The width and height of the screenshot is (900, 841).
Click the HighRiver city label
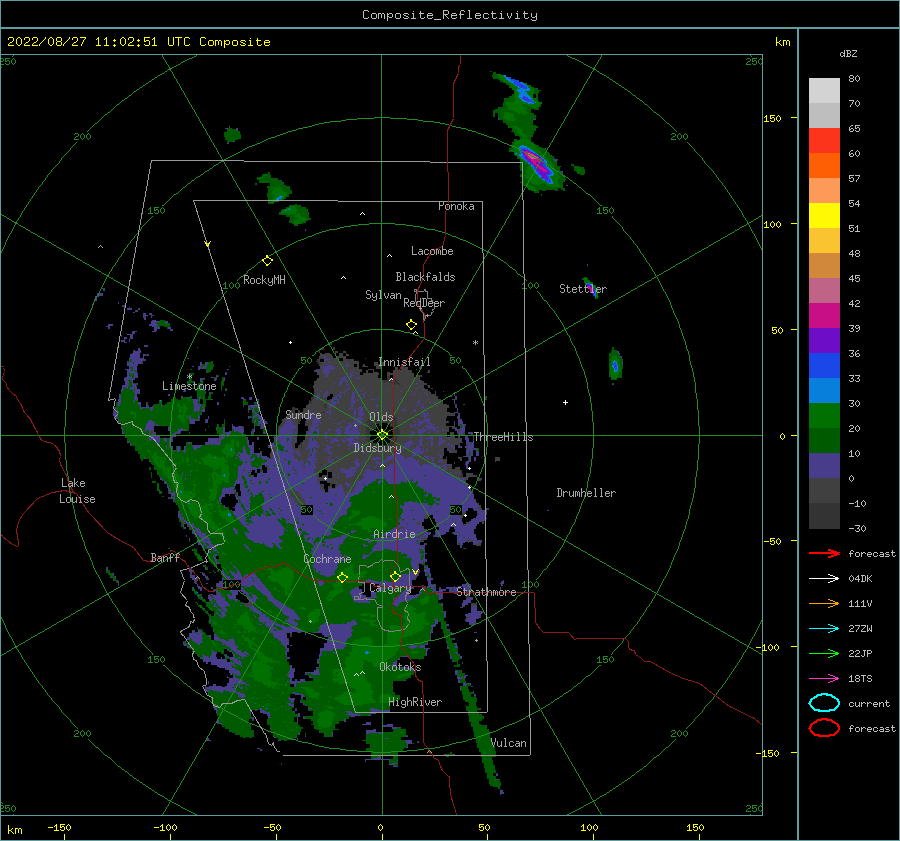click(x=415, y=702)
